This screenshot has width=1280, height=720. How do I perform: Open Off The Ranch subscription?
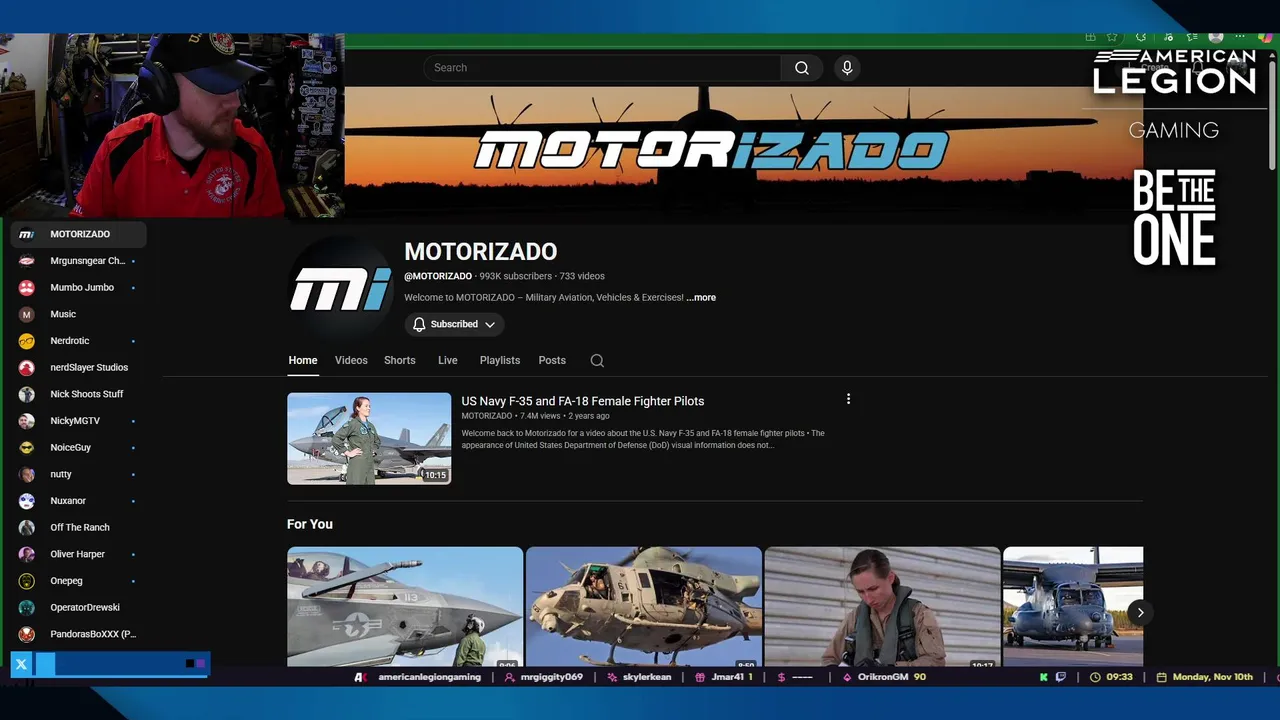(x=78, y=528)
